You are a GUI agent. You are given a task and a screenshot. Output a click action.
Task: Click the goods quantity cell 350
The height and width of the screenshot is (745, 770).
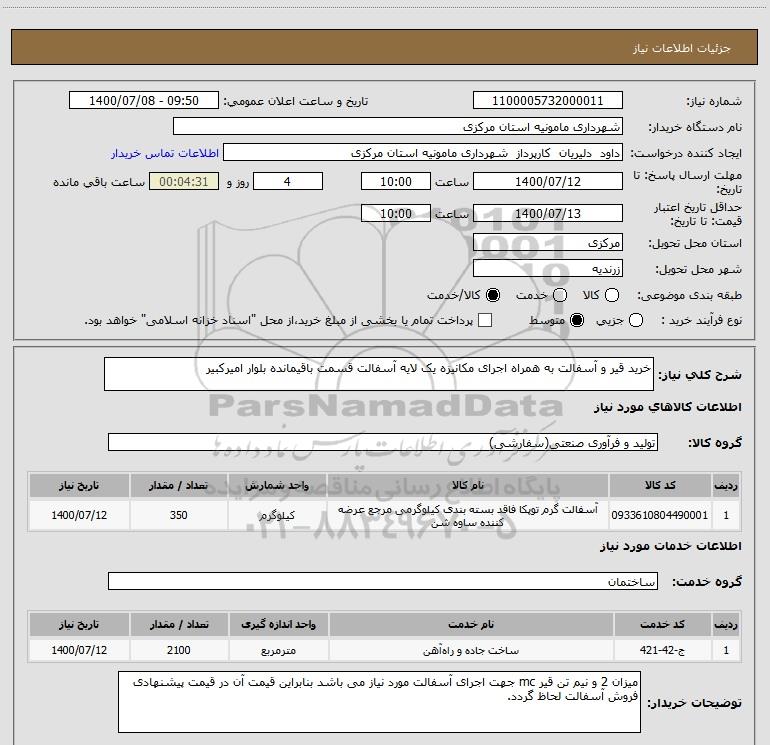[x=179, y=515]
